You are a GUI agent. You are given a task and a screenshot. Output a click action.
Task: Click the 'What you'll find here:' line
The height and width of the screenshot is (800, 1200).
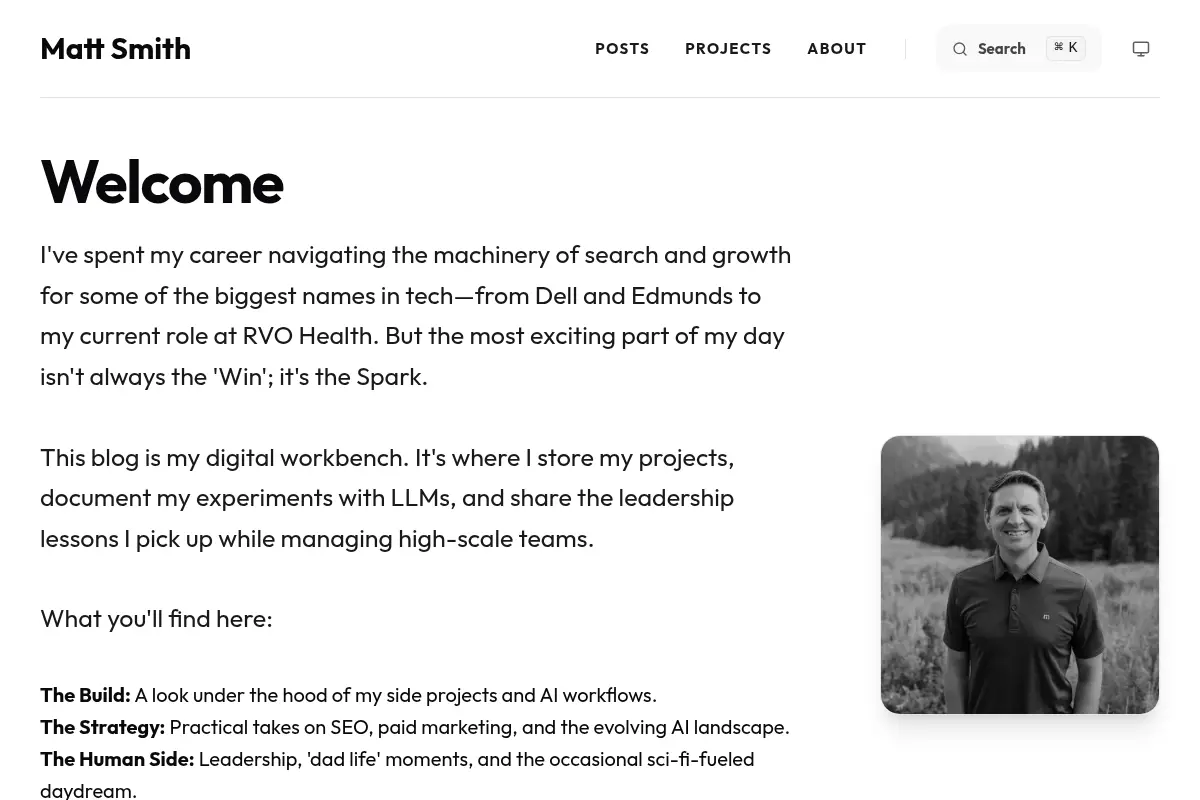tap(156, 619)
